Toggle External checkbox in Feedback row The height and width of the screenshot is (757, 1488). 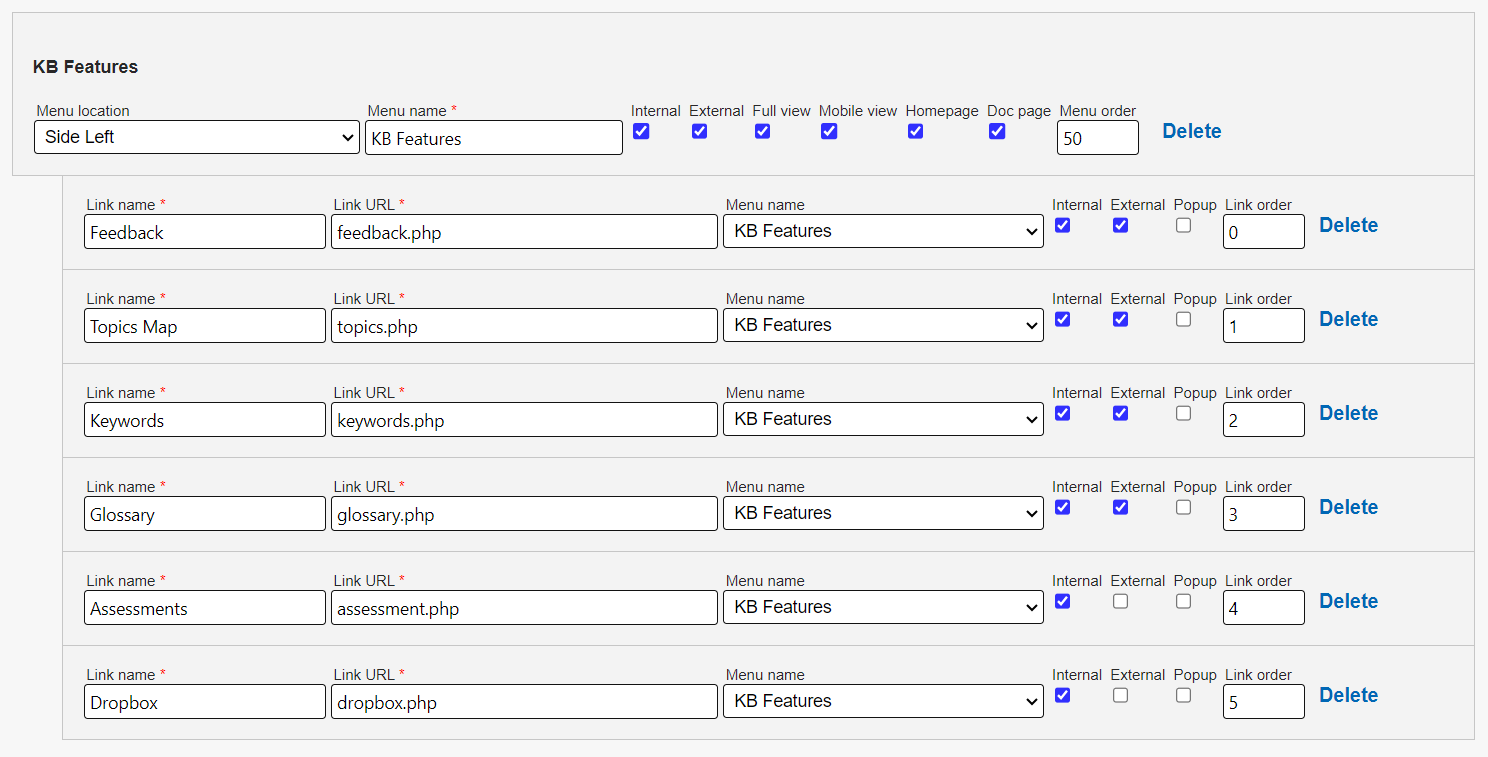point(1120,225)
